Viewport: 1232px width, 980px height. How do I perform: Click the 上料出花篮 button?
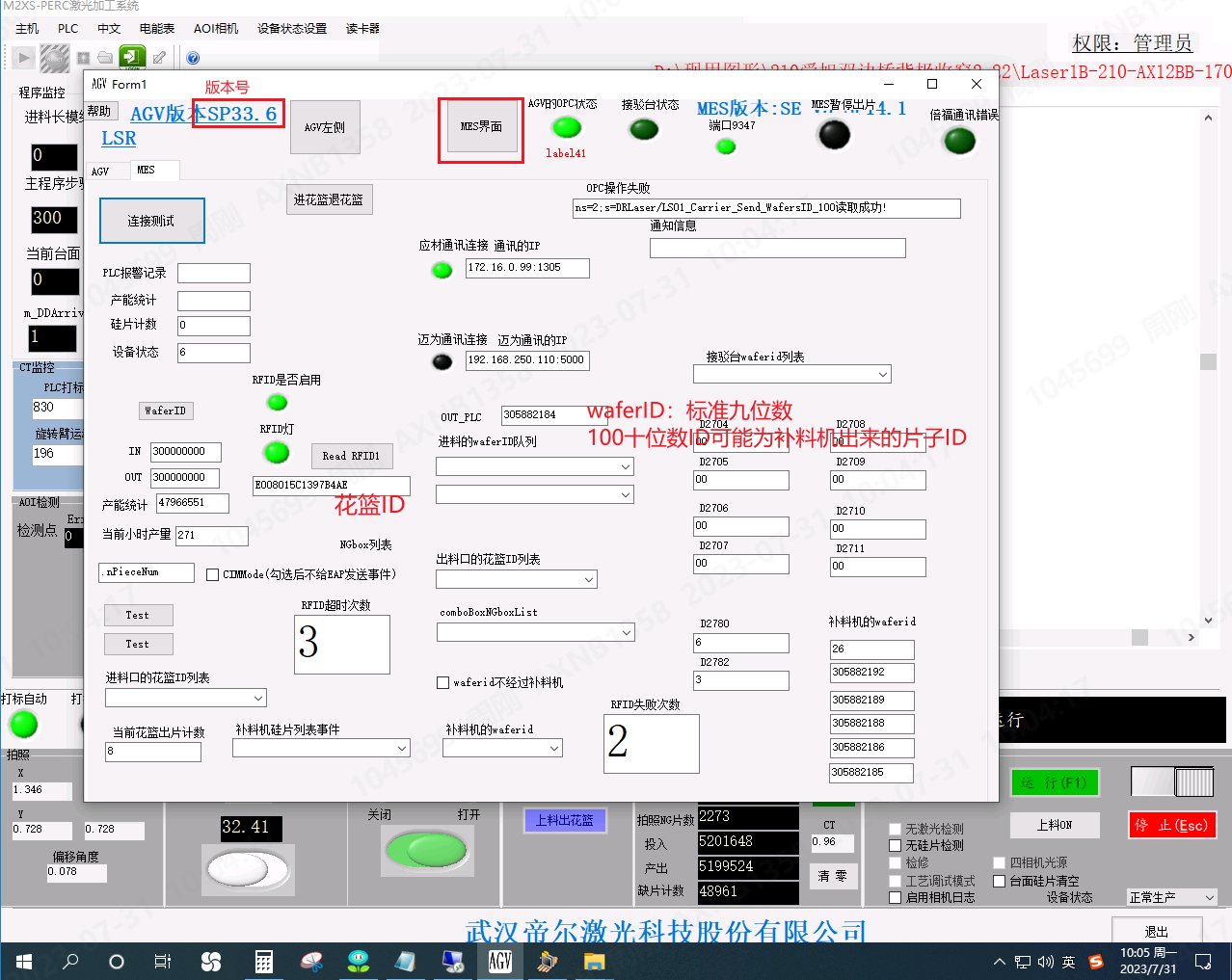[x=565, y=820]
